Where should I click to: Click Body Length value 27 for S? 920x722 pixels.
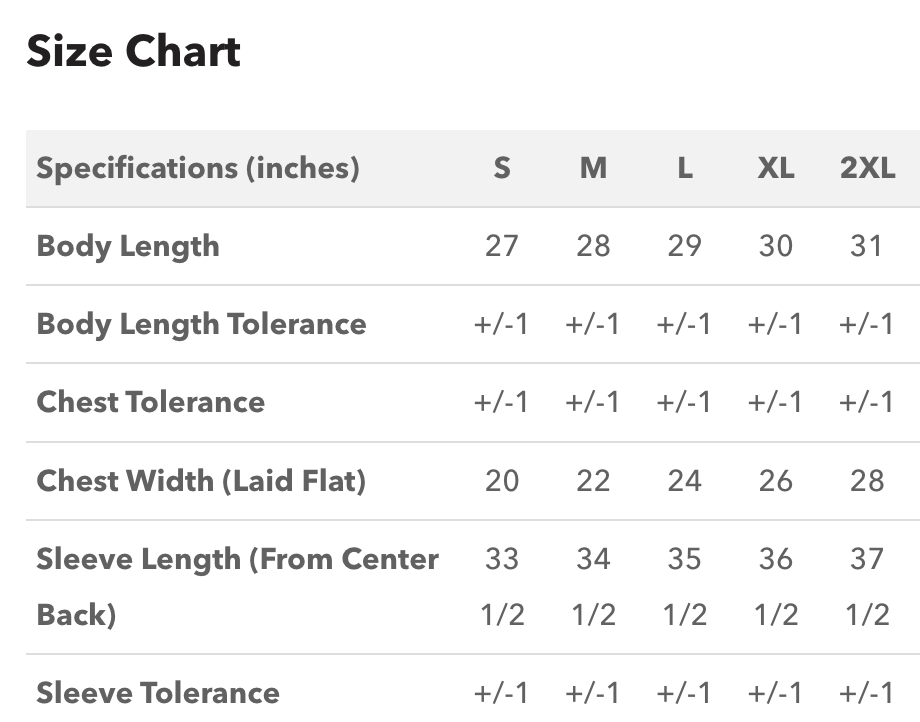[x=502, y=246]
